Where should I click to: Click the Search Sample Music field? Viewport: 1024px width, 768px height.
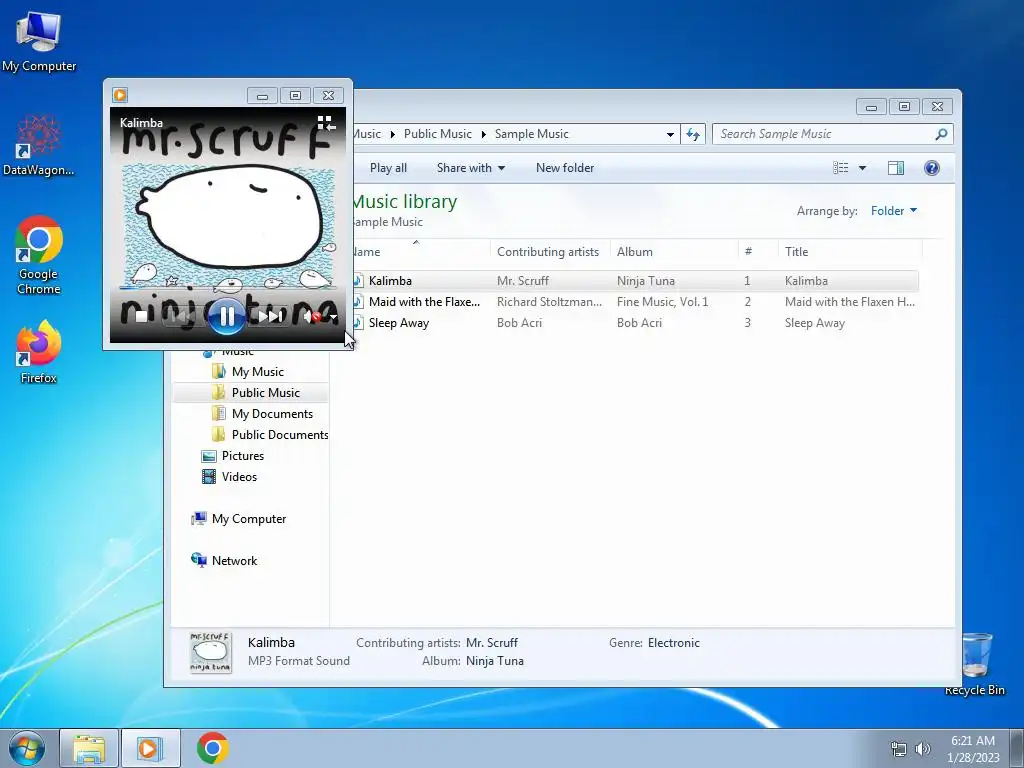pos(824,134)
